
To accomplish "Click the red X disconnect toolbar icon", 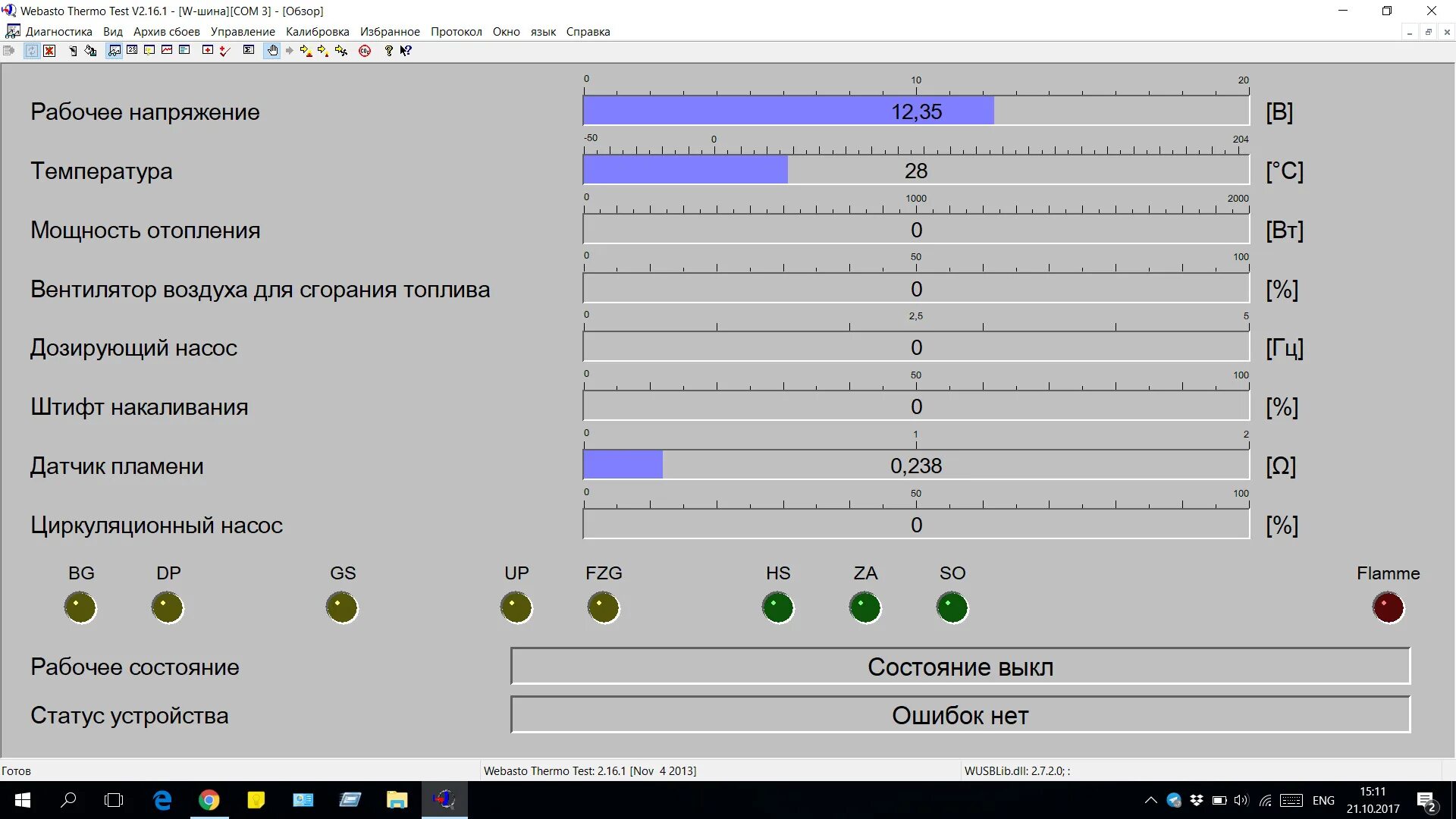I will [x=49, y=51].
